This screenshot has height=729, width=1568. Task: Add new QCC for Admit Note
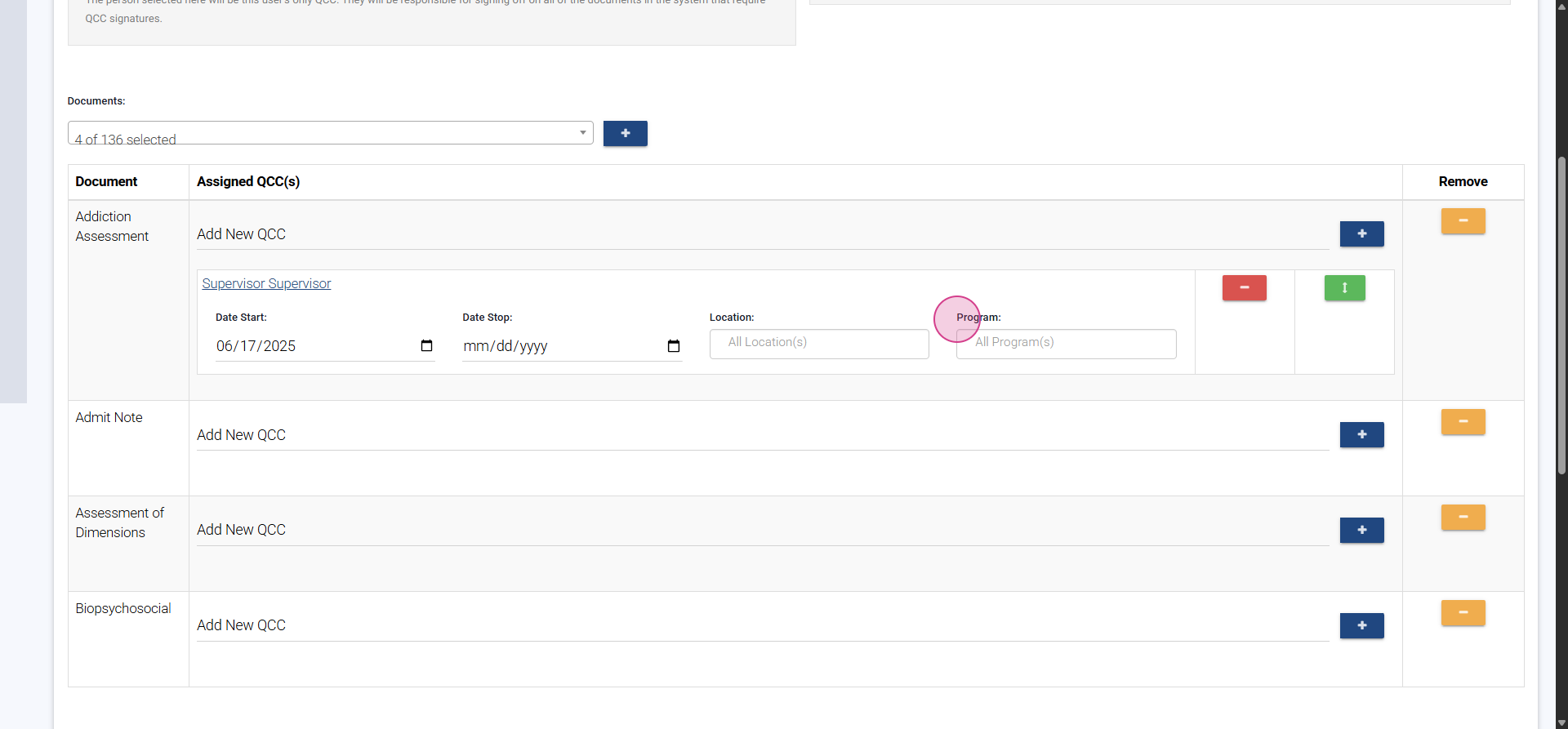click(1361, 435)
